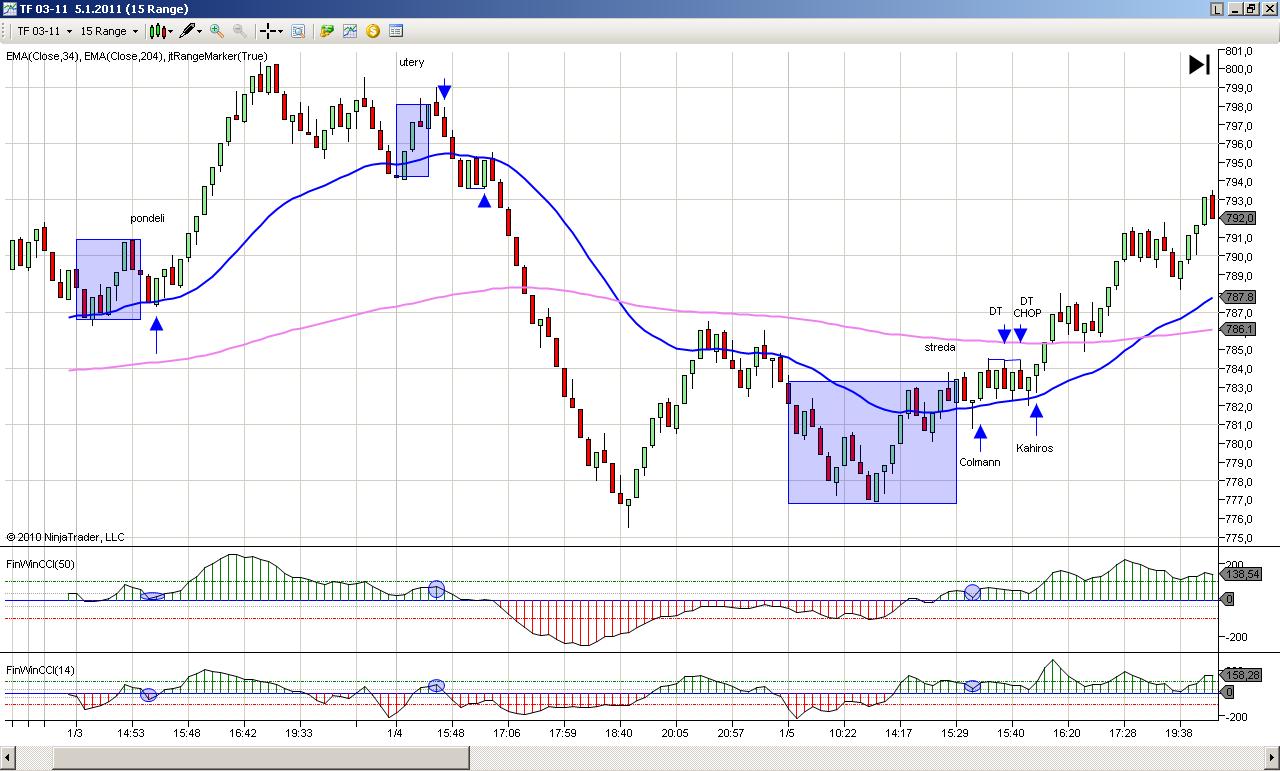The image size is (1280, 771).
Task: Click the 792,0 current price marker
Action: pyautogui.click(x=1240, y=218)
